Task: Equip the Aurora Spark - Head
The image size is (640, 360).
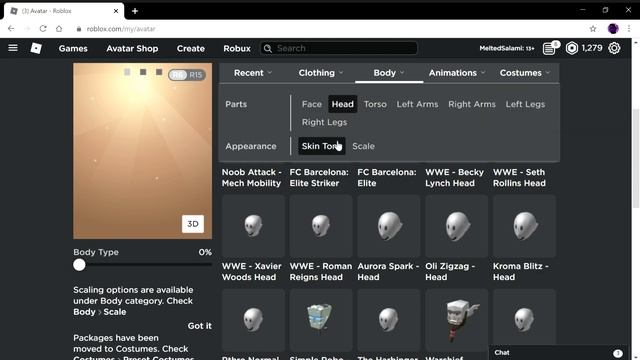Action: pyautogui.click(x=389, y=226)
